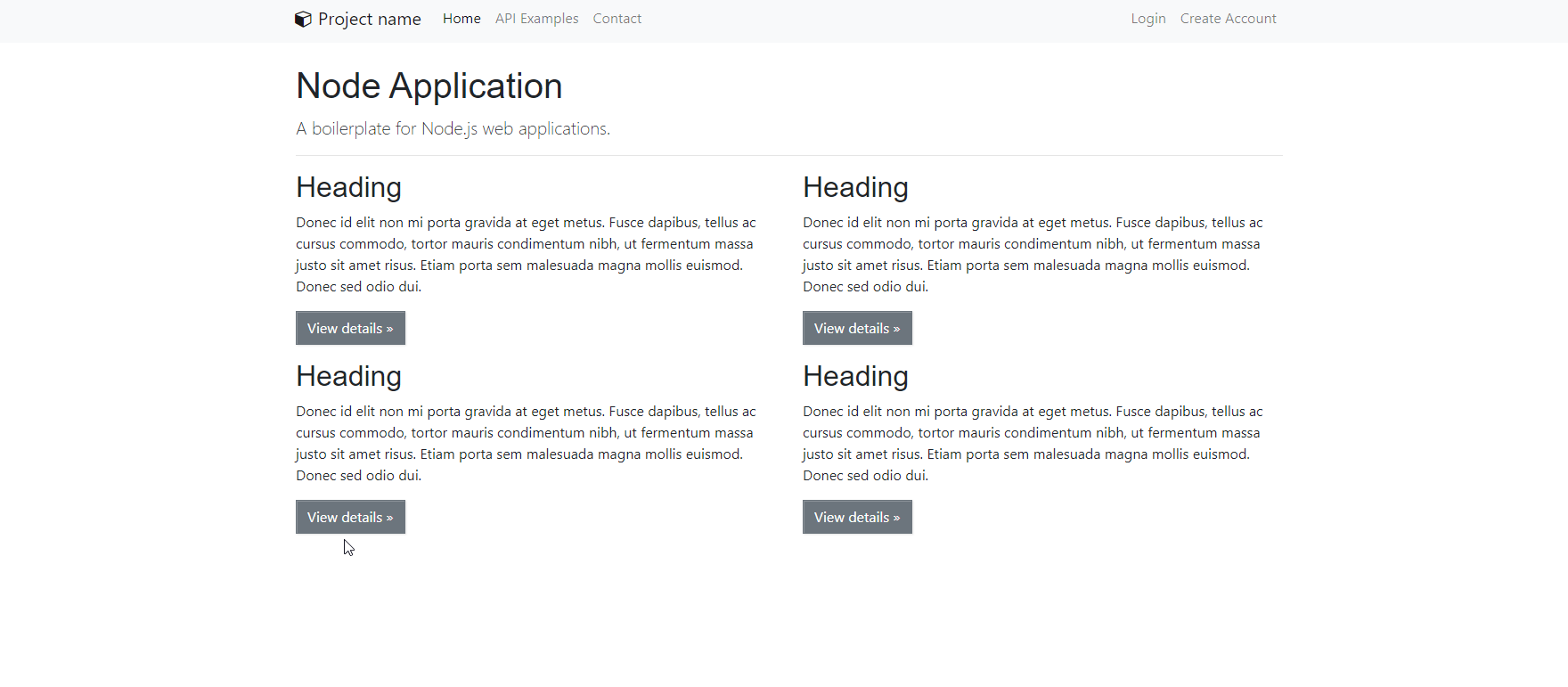Go to the Home nav item

click(461, 19)
